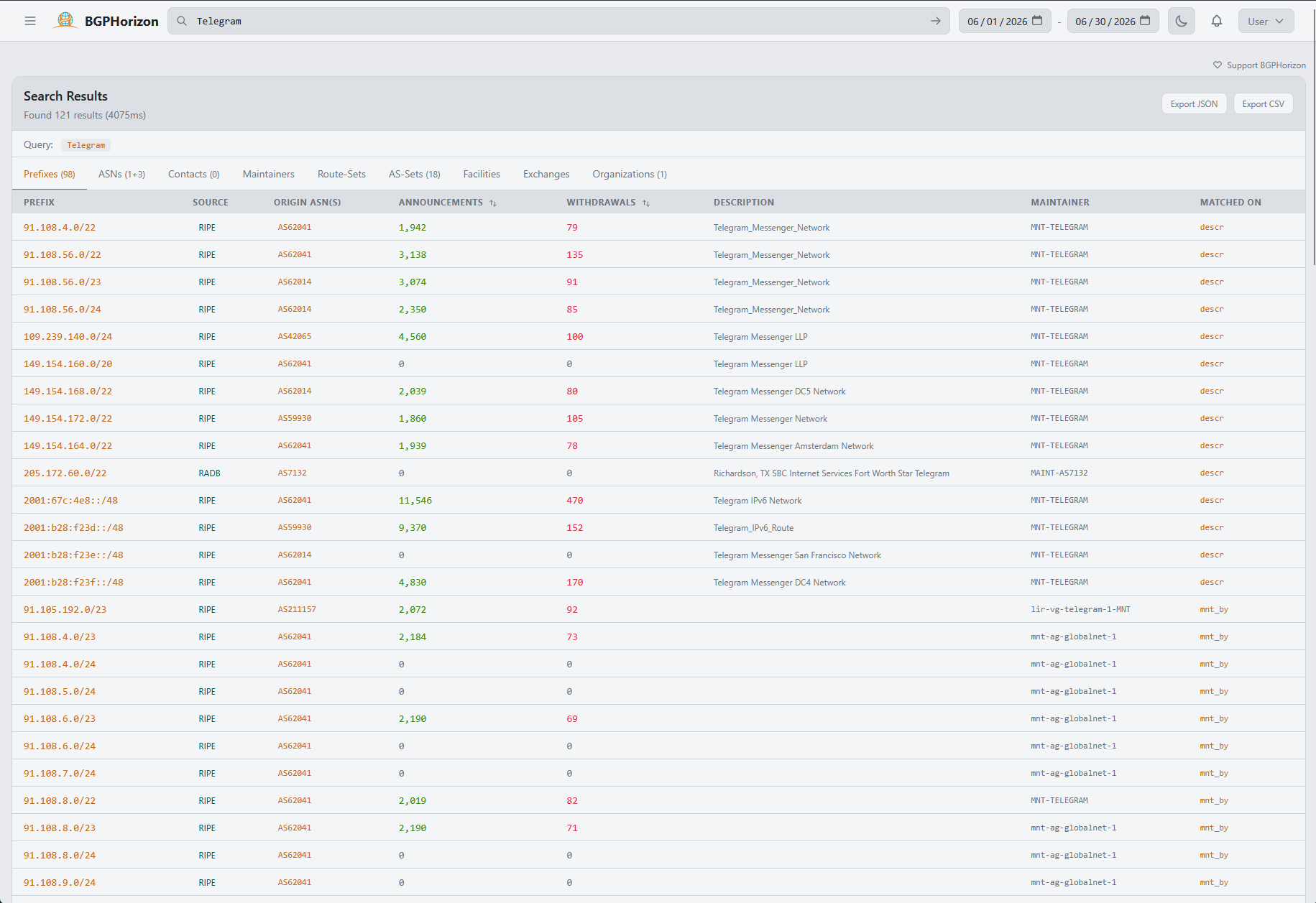
Task: Click the search magnifier icon
Action: coord(182,21)
